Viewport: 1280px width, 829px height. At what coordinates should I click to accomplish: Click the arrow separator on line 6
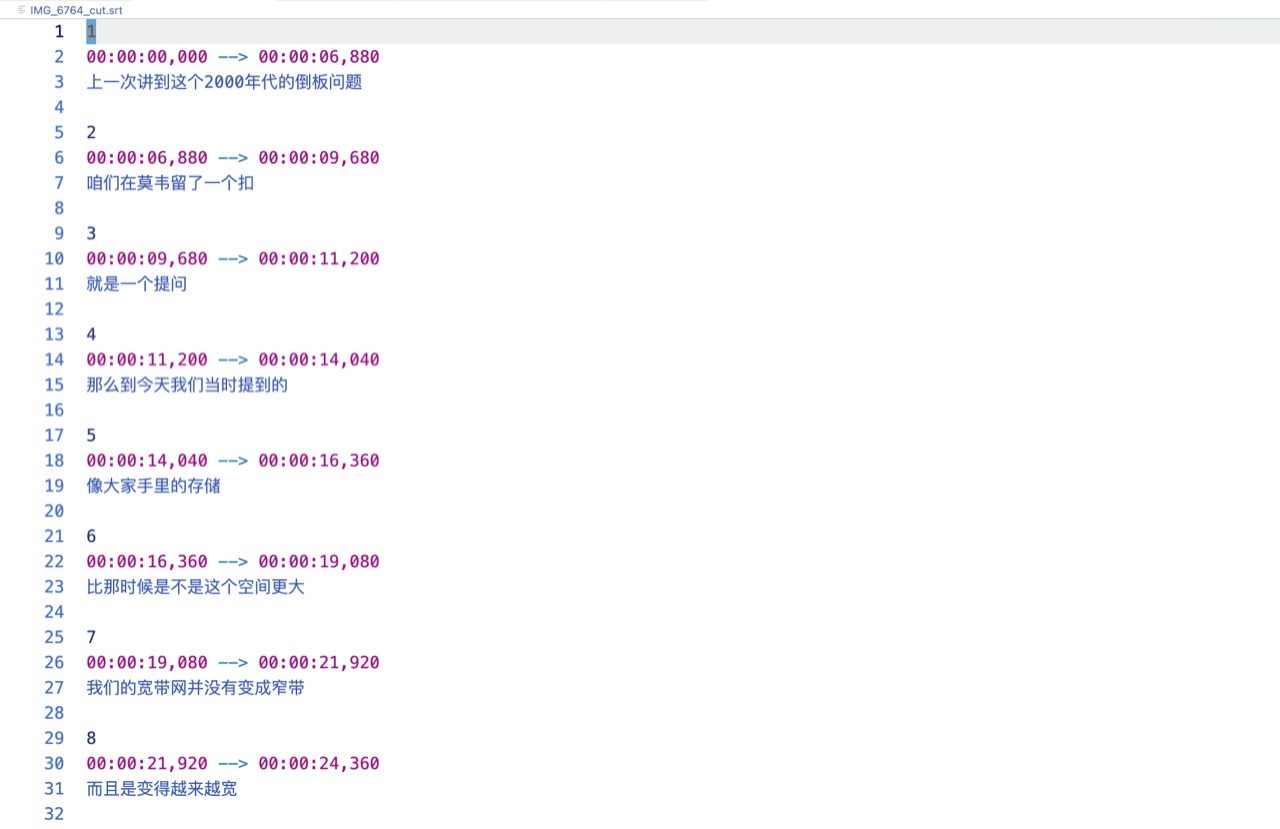(x=233, y=158)
